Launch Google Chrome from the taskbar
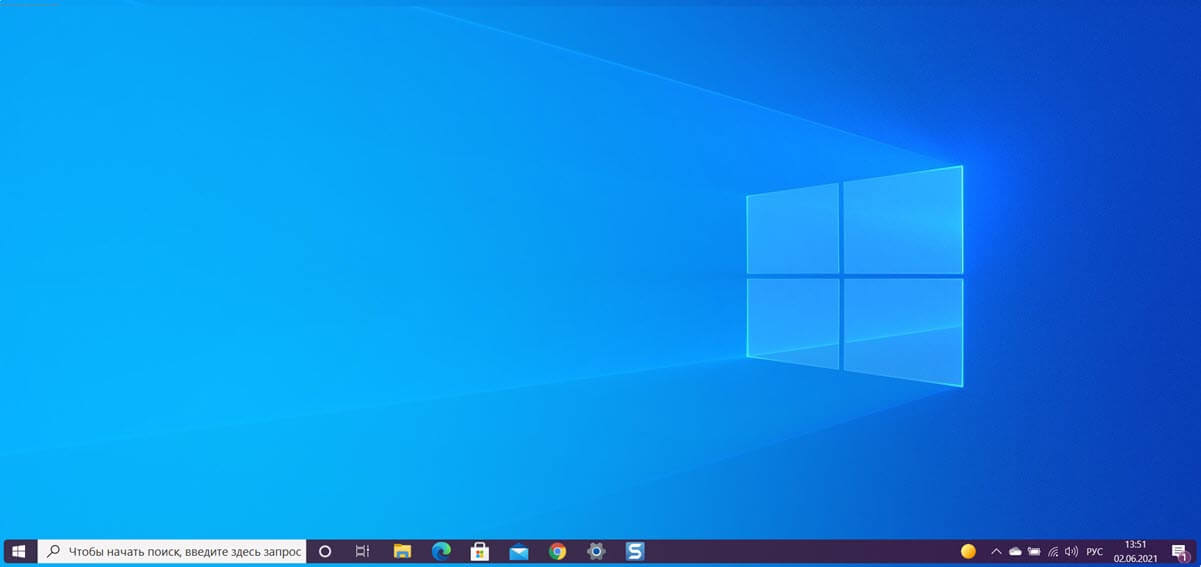This screenshot has width=1201, height=567. tap(557, 551)
